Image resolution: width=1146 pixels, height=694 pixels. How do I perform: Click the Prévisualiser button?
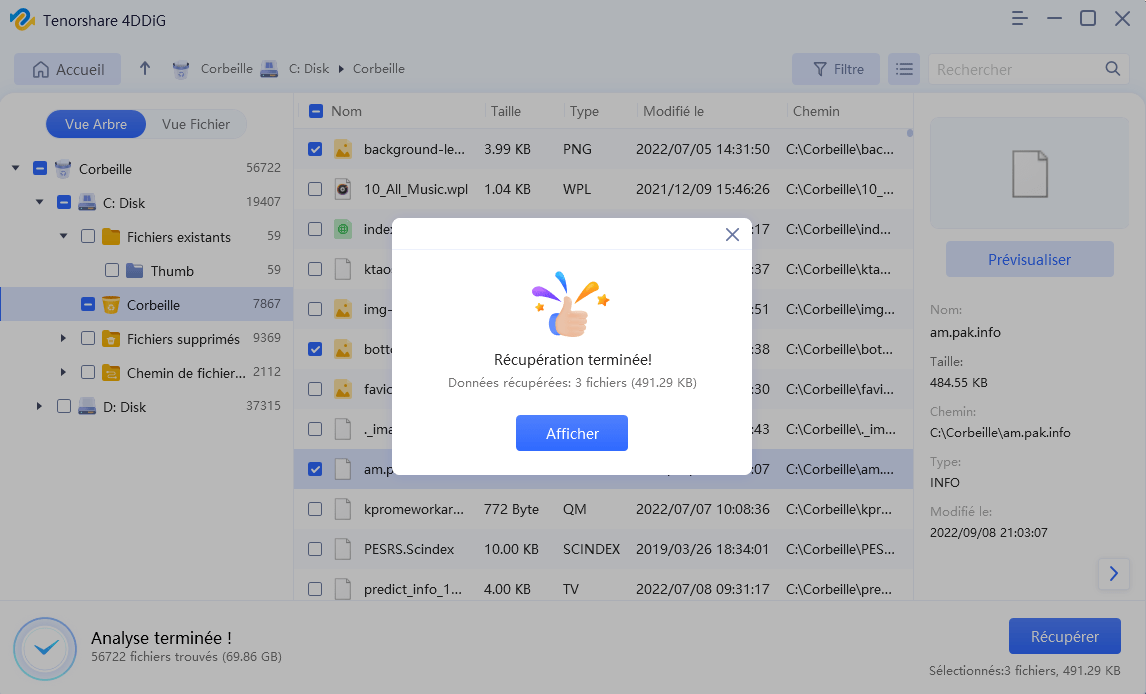click(x=1029, y=259)
